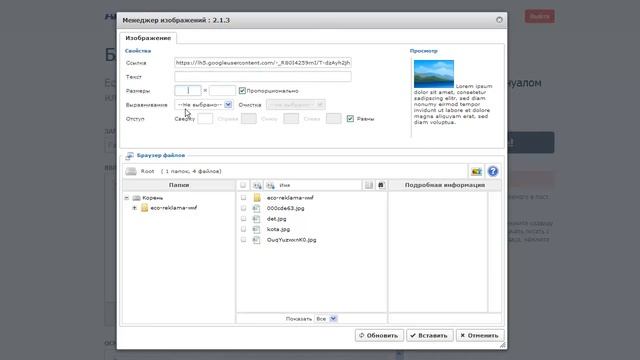Expand the eco-reklama-wwf tree folder
Image resolution: width=640 pixels, height=360 pixels.
coord(134,208)
